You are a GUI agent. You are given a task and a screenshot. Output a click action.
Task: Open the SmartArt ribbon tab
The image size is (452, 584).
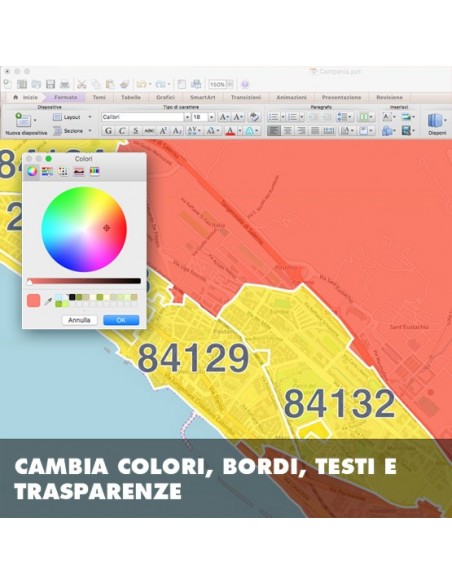tap(203, 97)
